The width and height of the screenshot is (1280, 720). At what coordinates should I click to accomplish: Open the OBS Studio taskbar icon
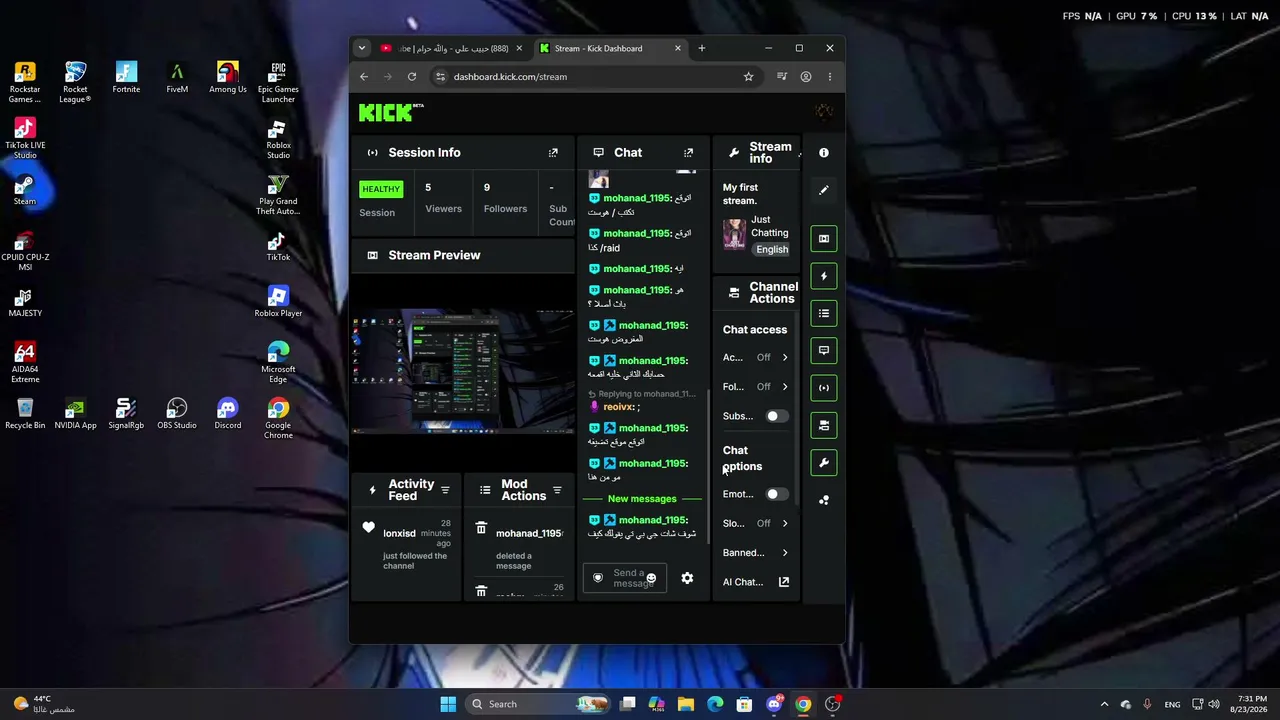pyautogui.click(x=832, y=704)
